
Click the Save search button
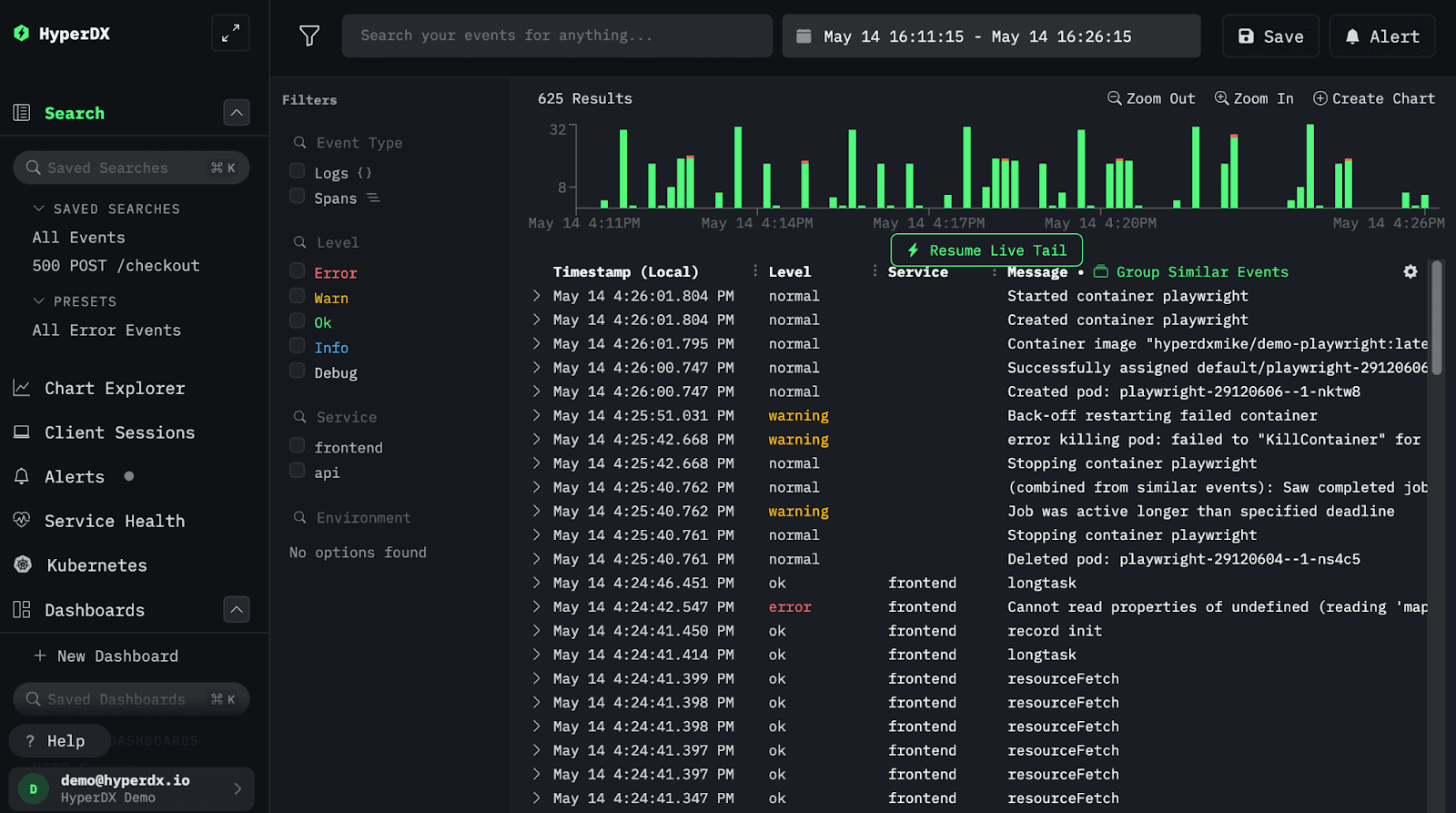(1270, 36)
